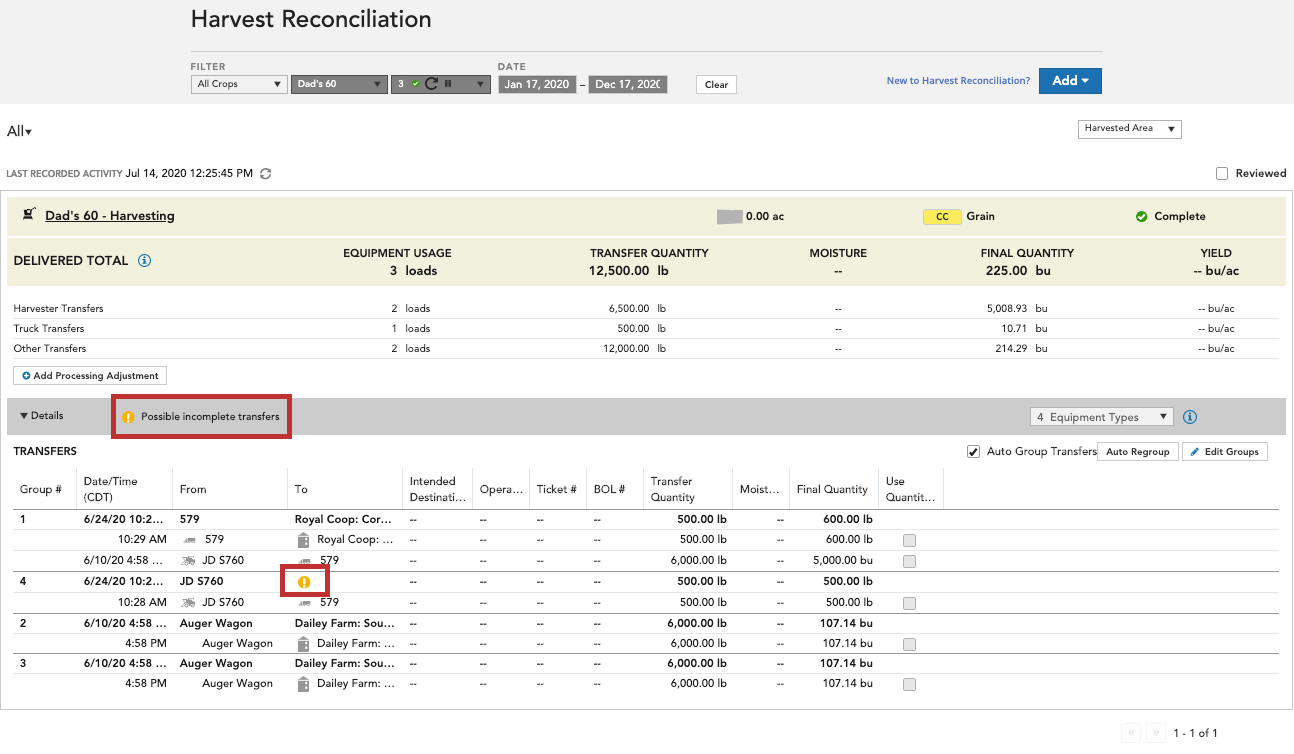
Task: Open the Delivered Total info icon
Action: point(144,261)
